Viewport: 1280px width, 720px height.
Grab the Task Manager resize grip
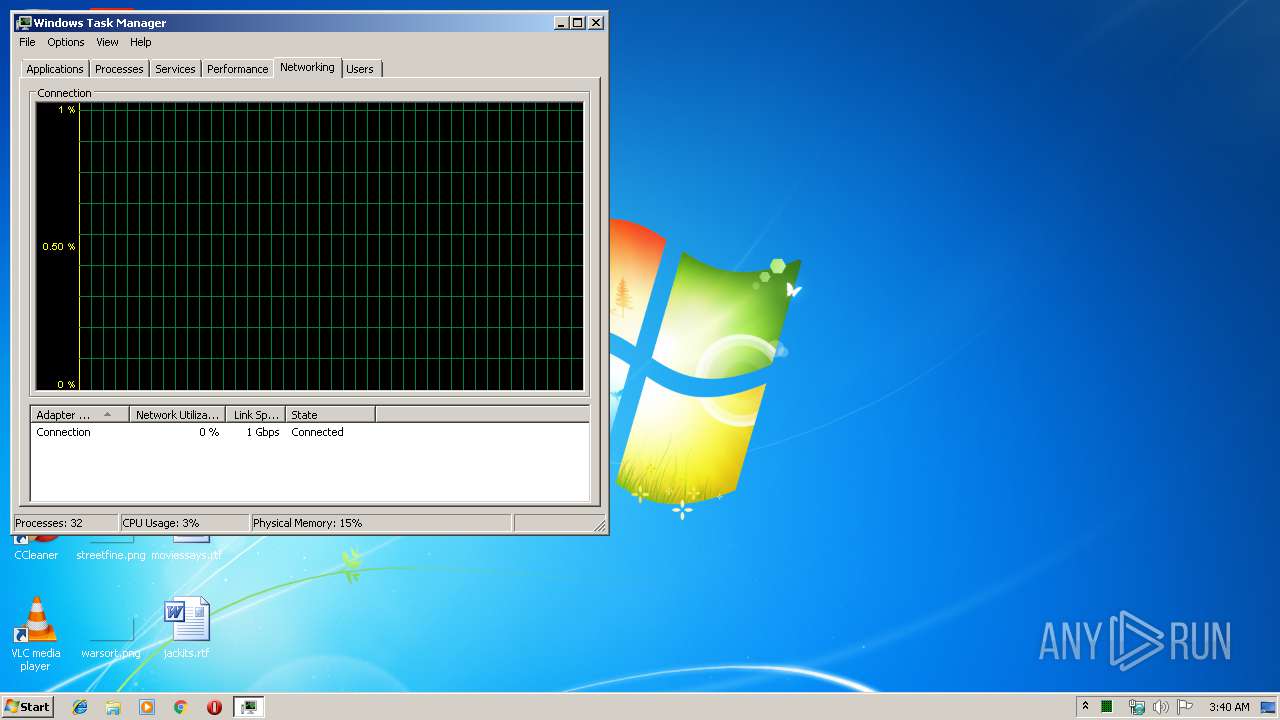tap(600, 525)
